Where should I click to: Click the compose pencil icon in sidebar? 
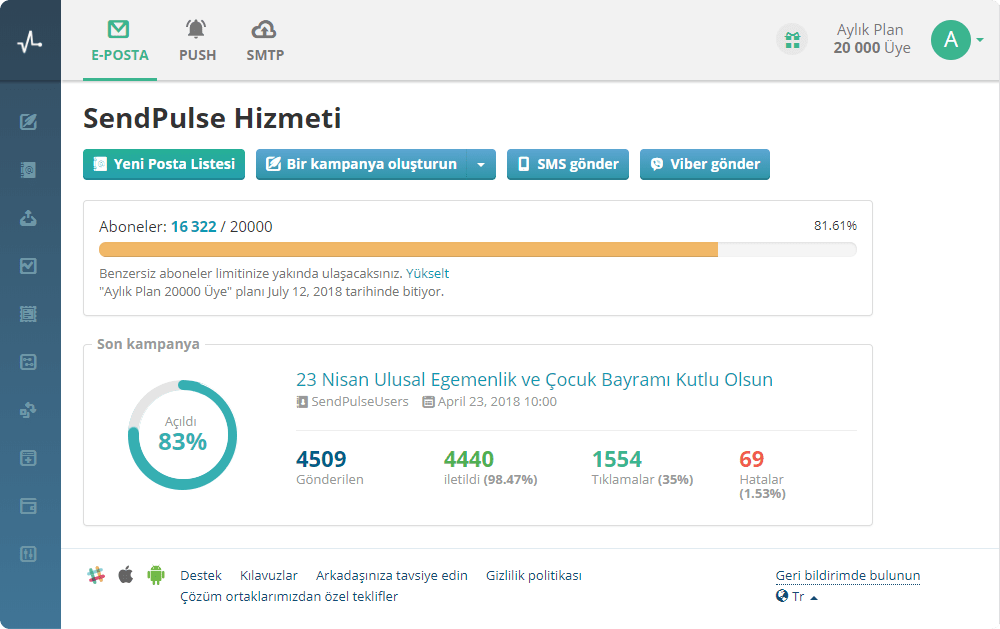coord(29,122)
